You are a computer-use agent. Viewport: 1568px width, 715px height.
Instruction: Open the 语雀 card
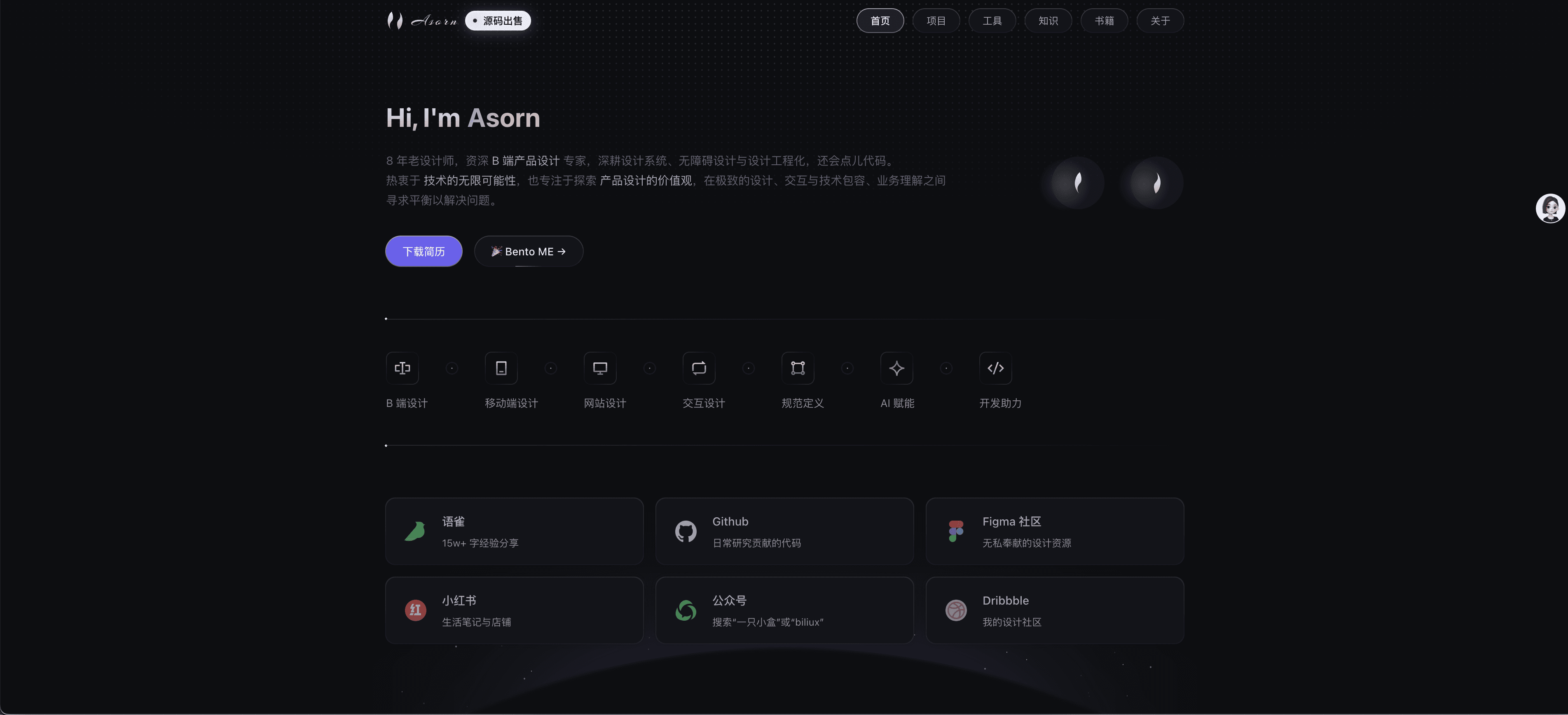click(514, 531)
